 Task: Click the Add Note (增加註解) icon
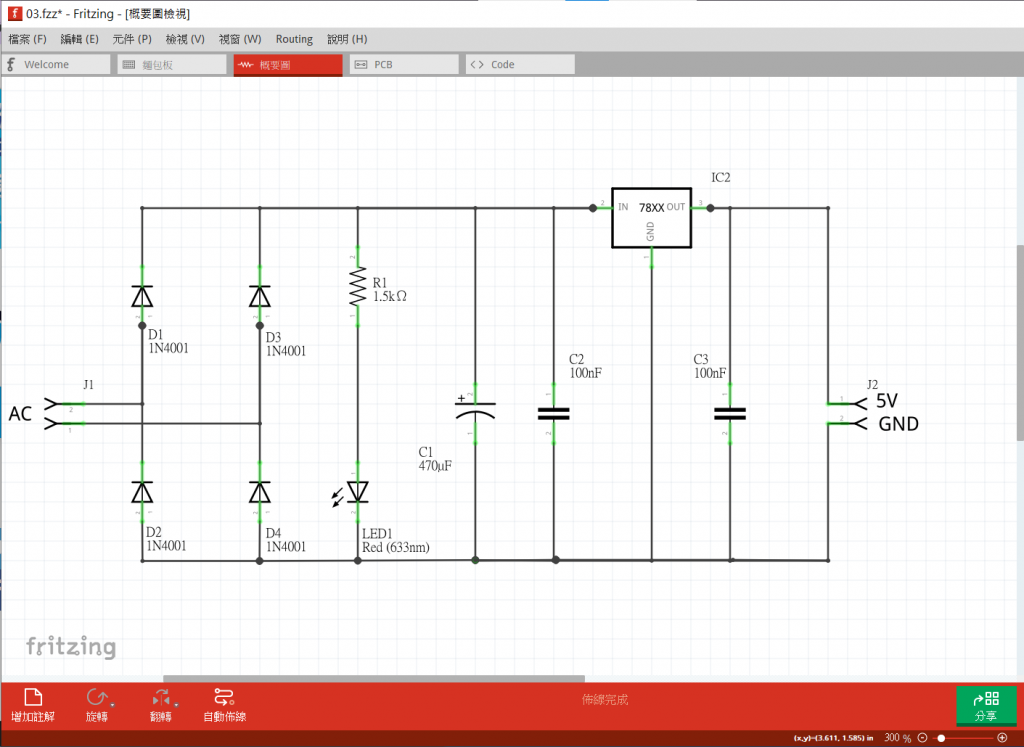pyautogui.click(x=33, y=697)
